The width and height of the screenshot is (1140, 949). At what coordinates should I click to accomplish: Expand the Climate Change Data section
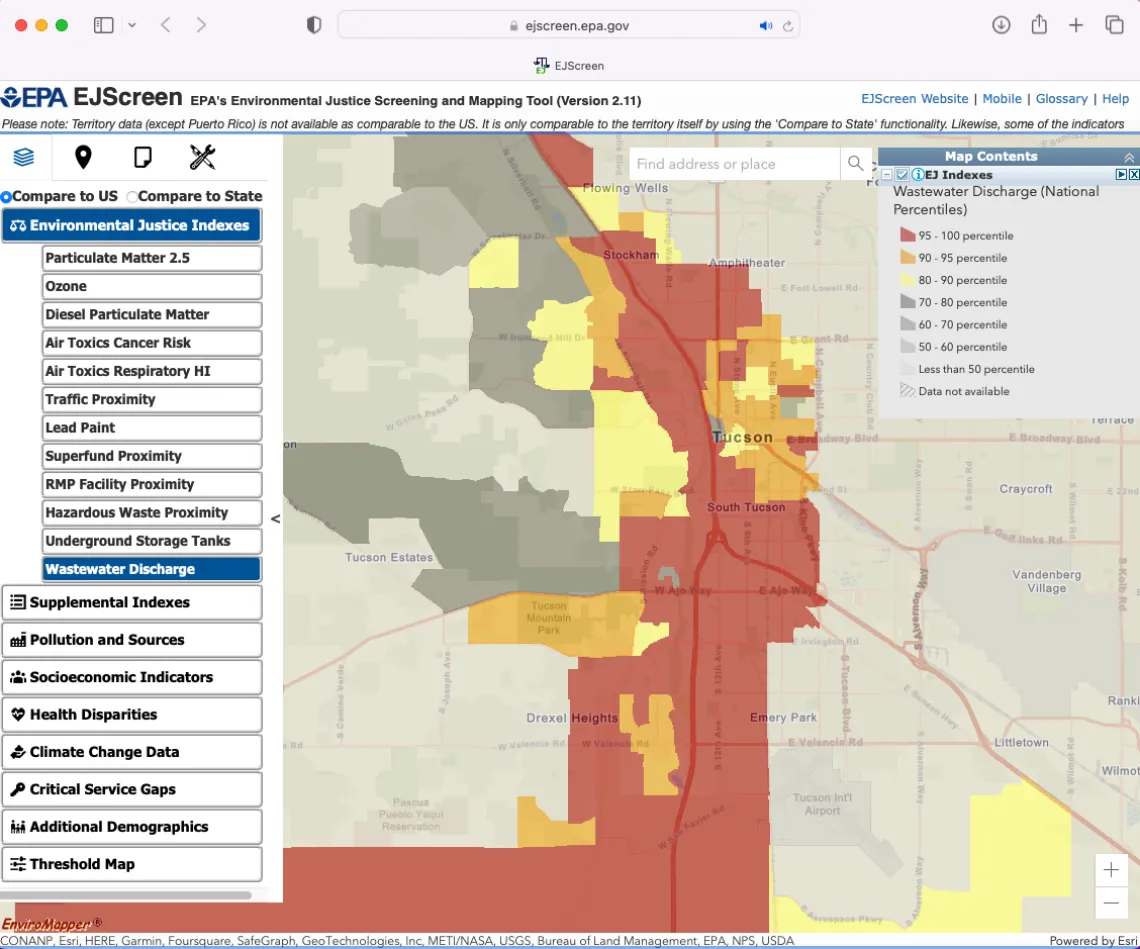pyautogui.click(x=132, y=752)
